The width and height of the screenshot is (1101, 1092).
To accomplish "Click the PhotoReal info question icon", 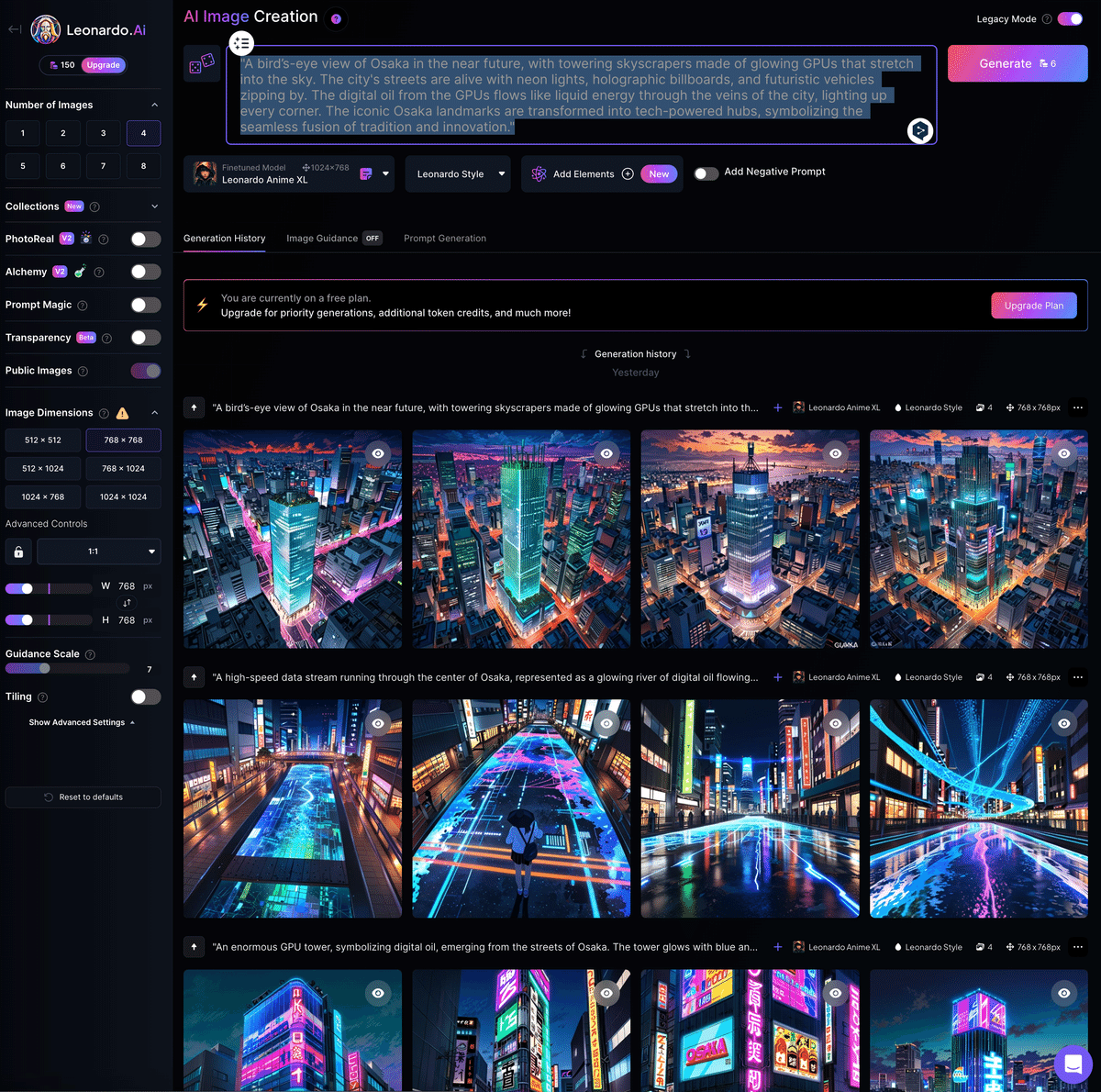I will point(104,239).
